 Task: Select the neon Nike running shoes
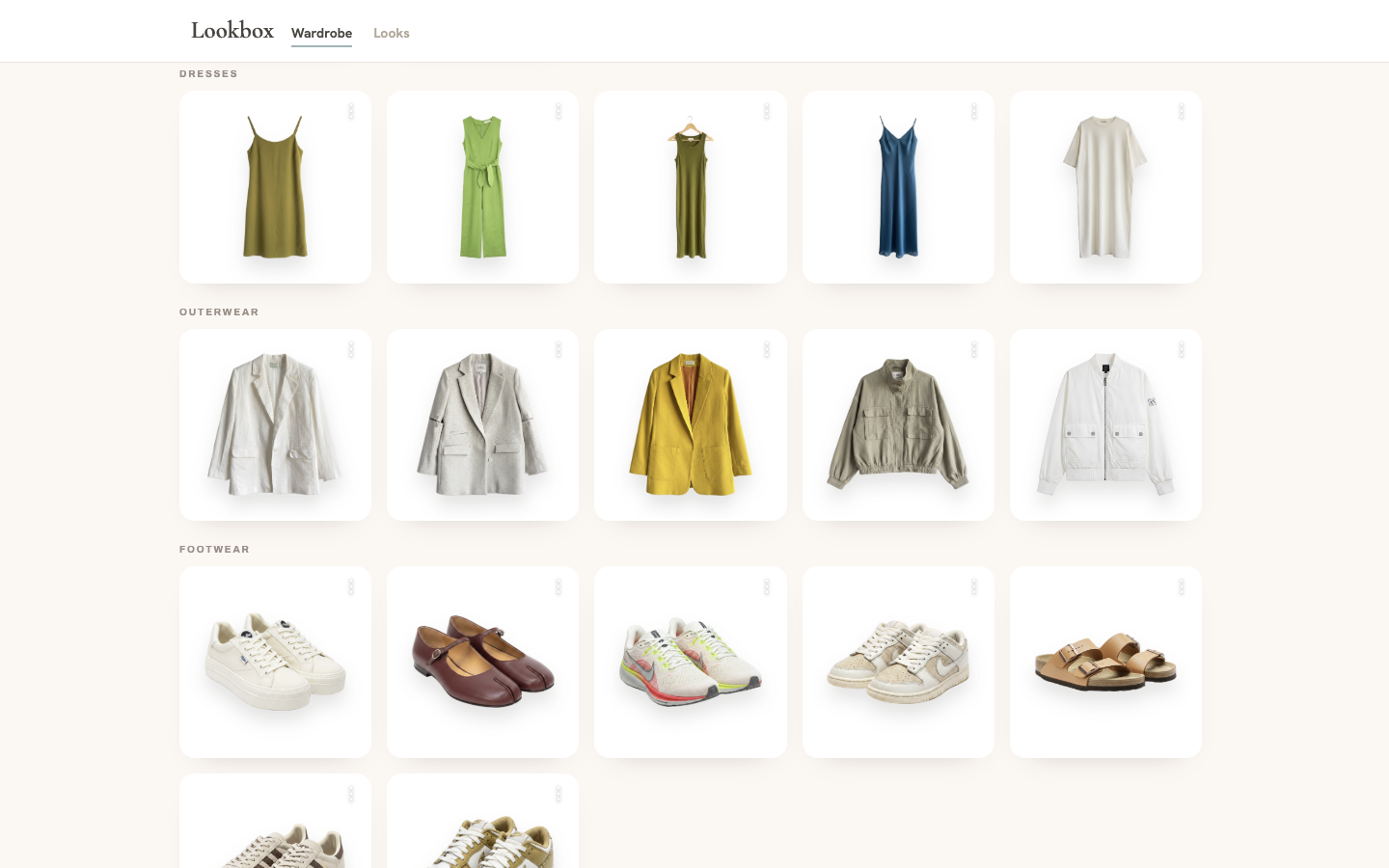click(691, 662)
